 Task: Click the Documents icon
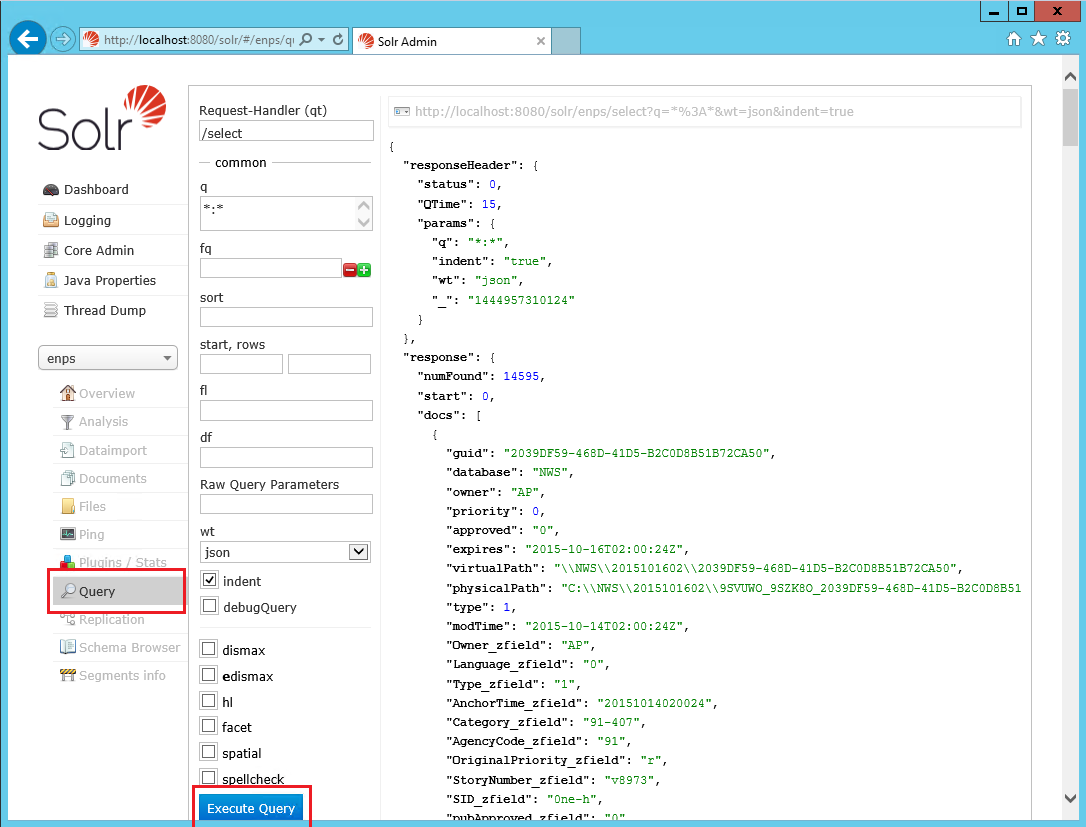tap(67, 479)
